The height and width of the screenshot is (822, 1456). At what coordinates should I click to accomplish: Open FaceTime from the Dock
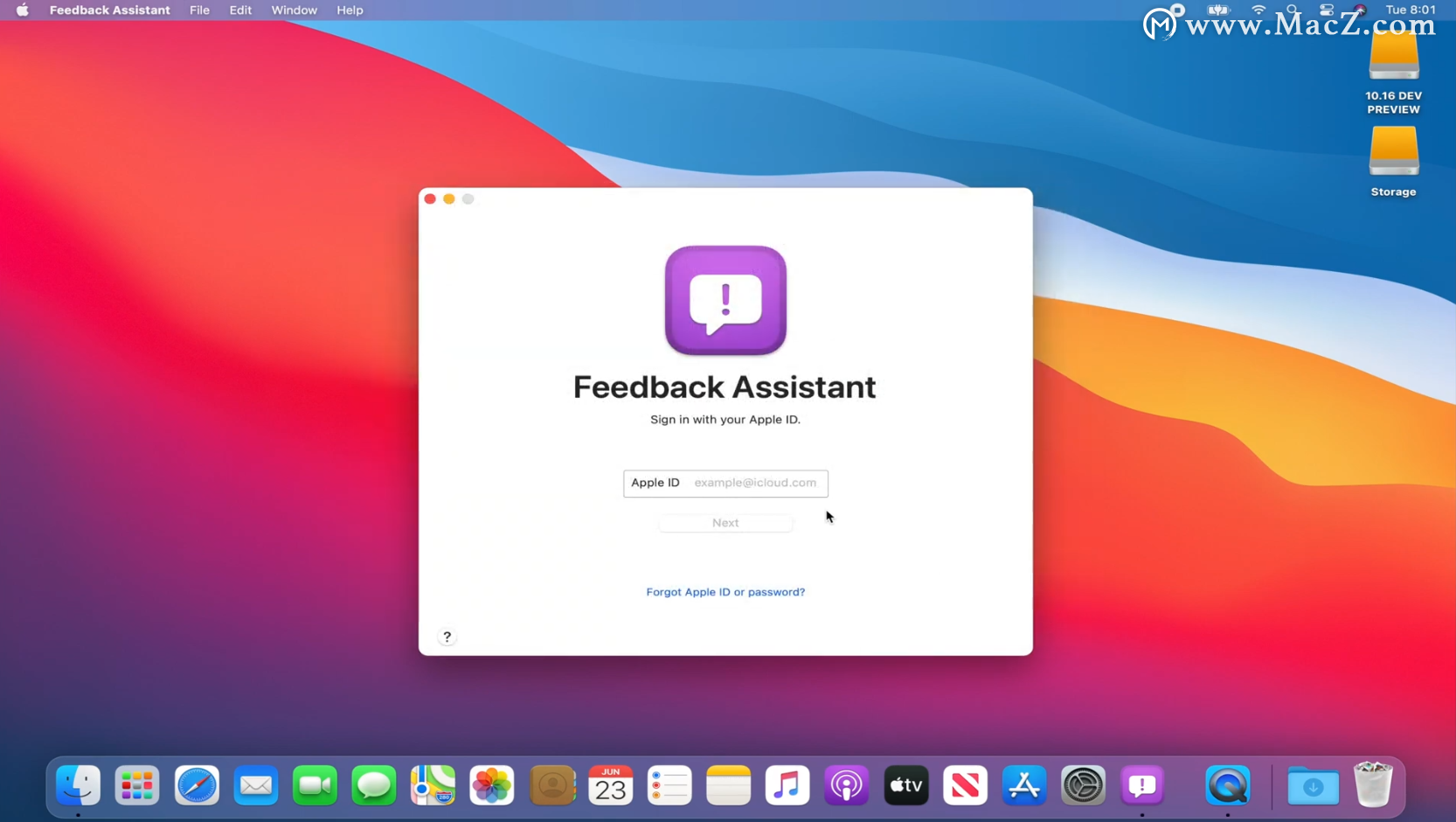315,785
